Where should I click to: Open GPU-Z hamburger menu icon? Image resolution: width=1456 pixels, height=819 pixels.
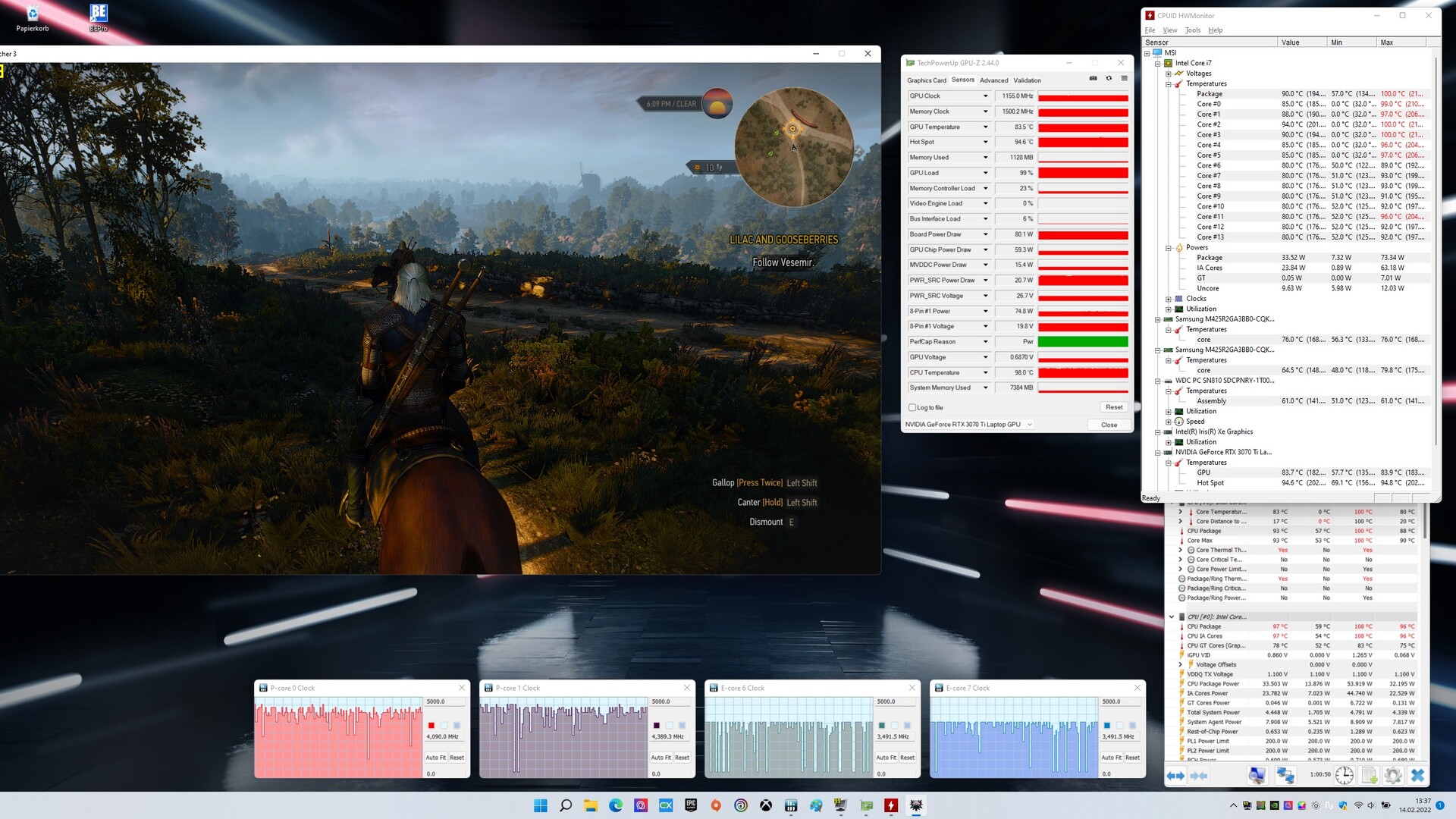pyautogui.click(x=1125, y=78)
